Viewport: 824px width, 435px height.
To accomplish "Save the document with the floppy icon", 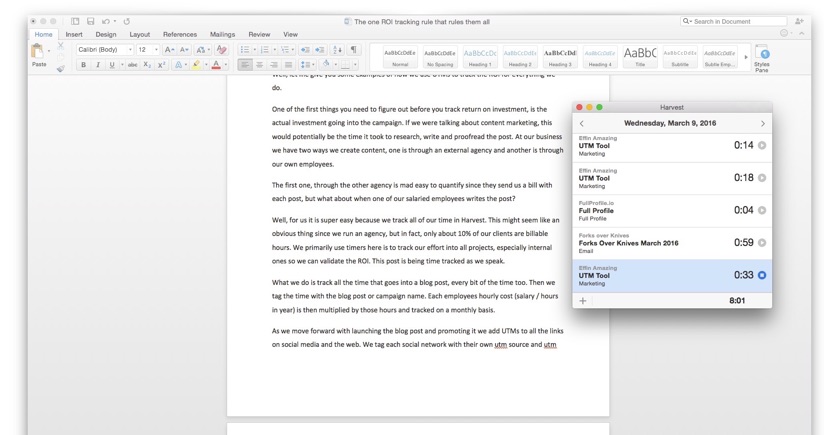I will click(x=90, y=22).
